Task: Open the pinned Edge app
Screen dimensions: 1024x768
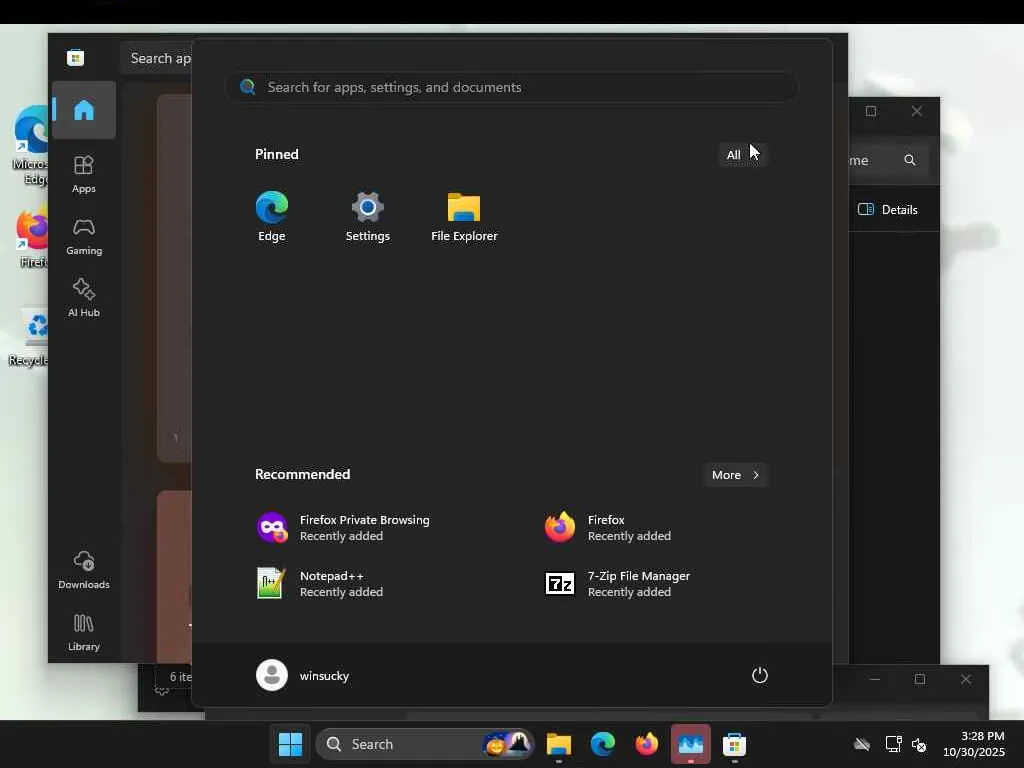Action: pyautogui.click(x=272, y=217)
